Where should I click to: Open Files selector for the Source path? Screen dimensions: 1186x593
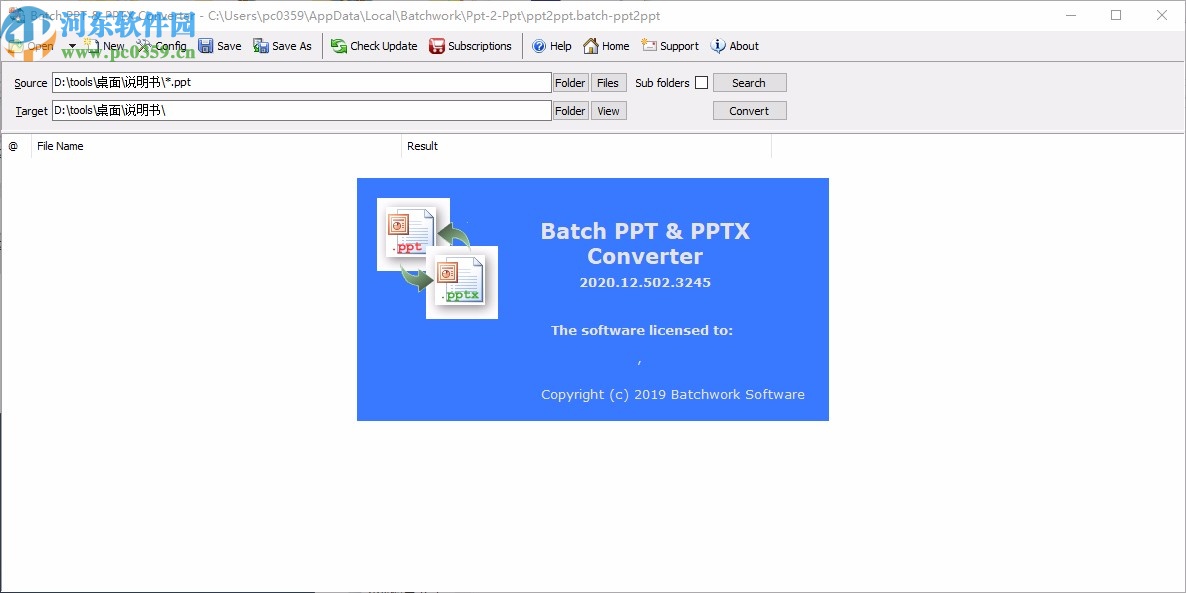(x=608, y=82)
